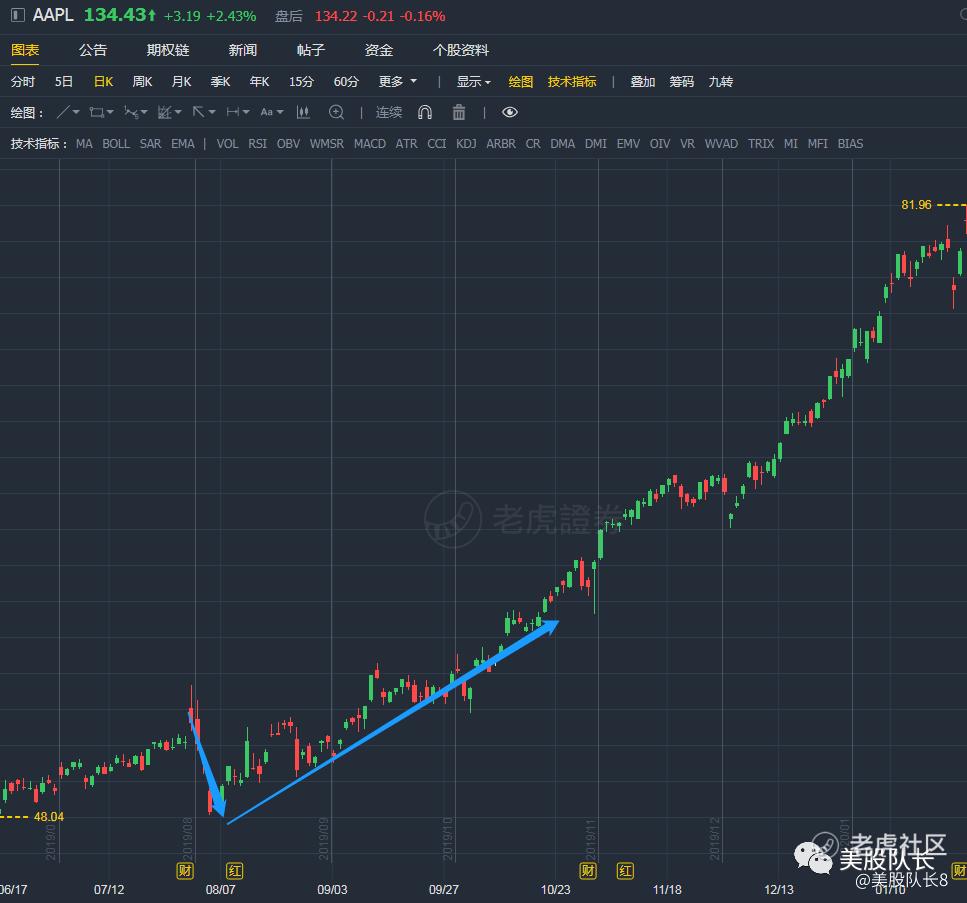This screenshot has width=967, height=903.
Task: Enable the OBV indicator
Action: (x=288, y=144)
